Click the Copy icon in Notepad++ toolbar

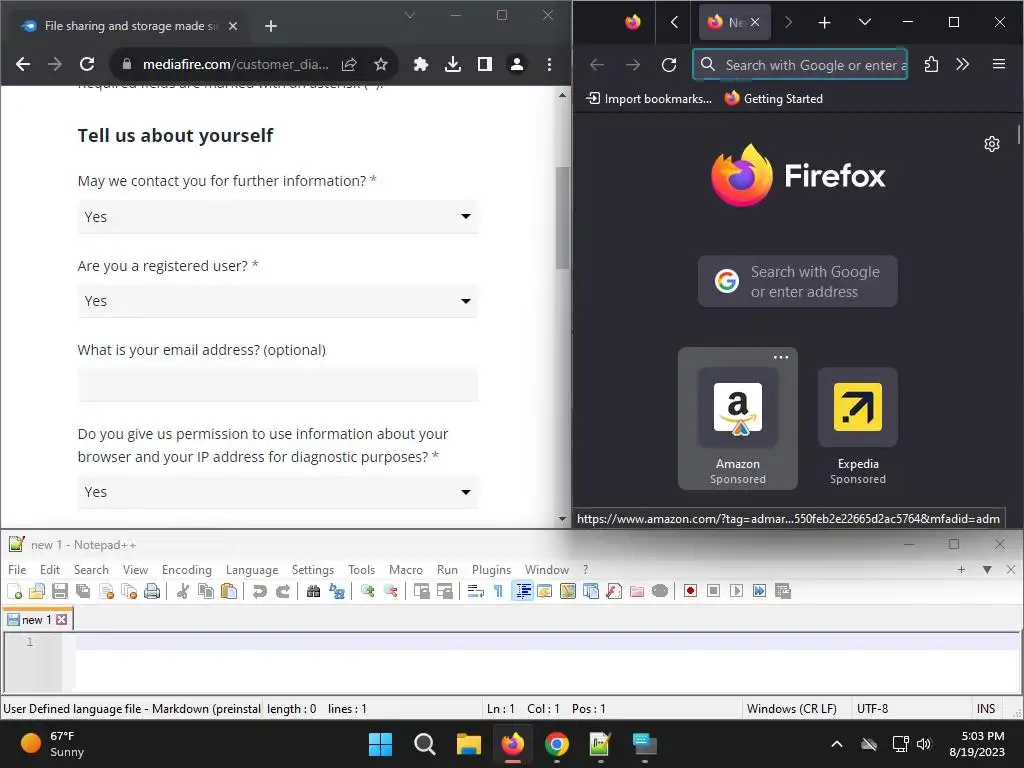click(206, 591)
